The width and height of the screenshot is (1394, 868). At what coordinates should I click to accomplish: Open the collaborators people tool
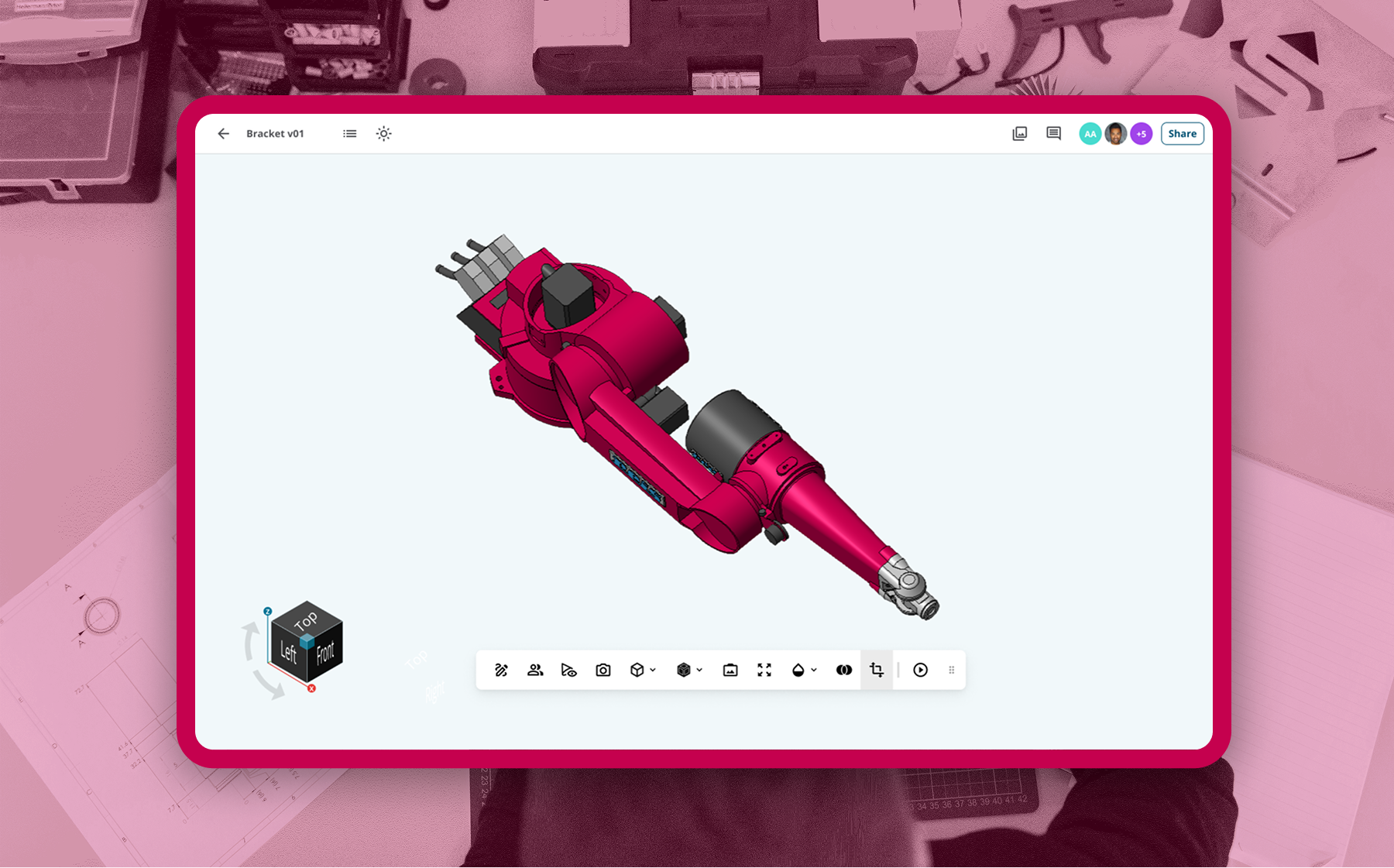click(x=535, y=671)
